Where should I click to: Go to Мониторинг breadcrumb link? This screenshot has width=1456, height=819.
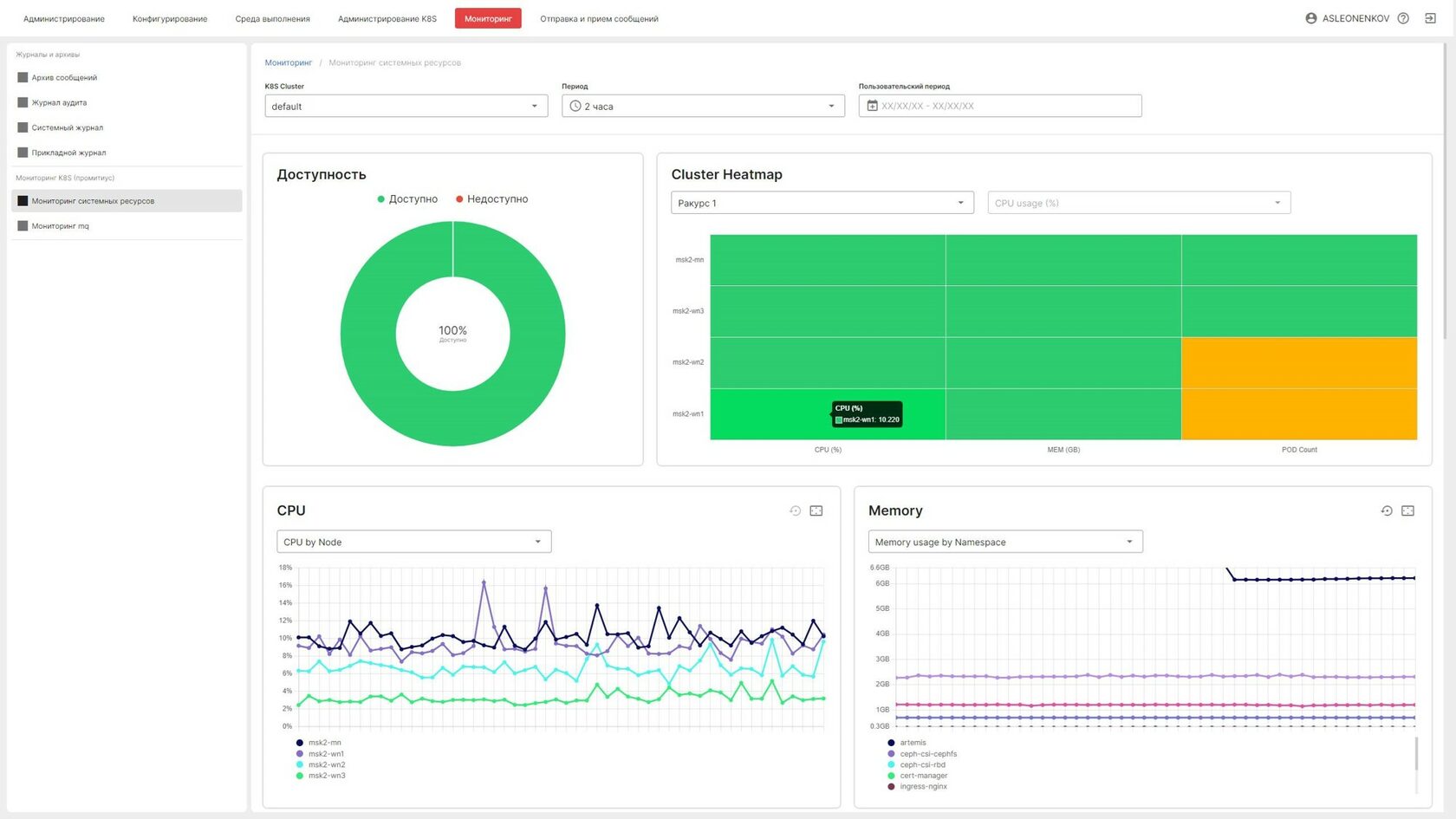289,62
